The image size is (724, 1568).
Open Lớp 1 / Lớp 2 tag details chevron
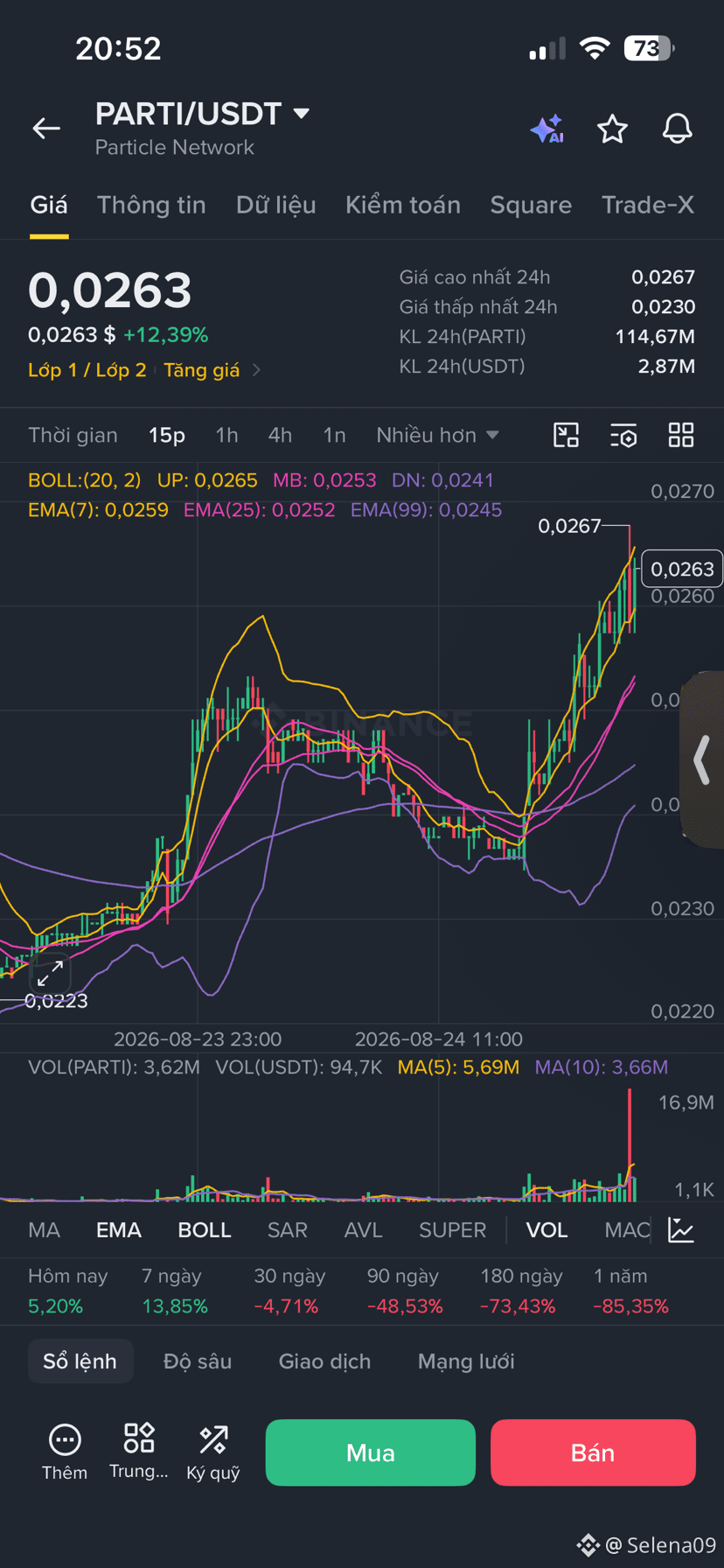click(x=256, y=370)
